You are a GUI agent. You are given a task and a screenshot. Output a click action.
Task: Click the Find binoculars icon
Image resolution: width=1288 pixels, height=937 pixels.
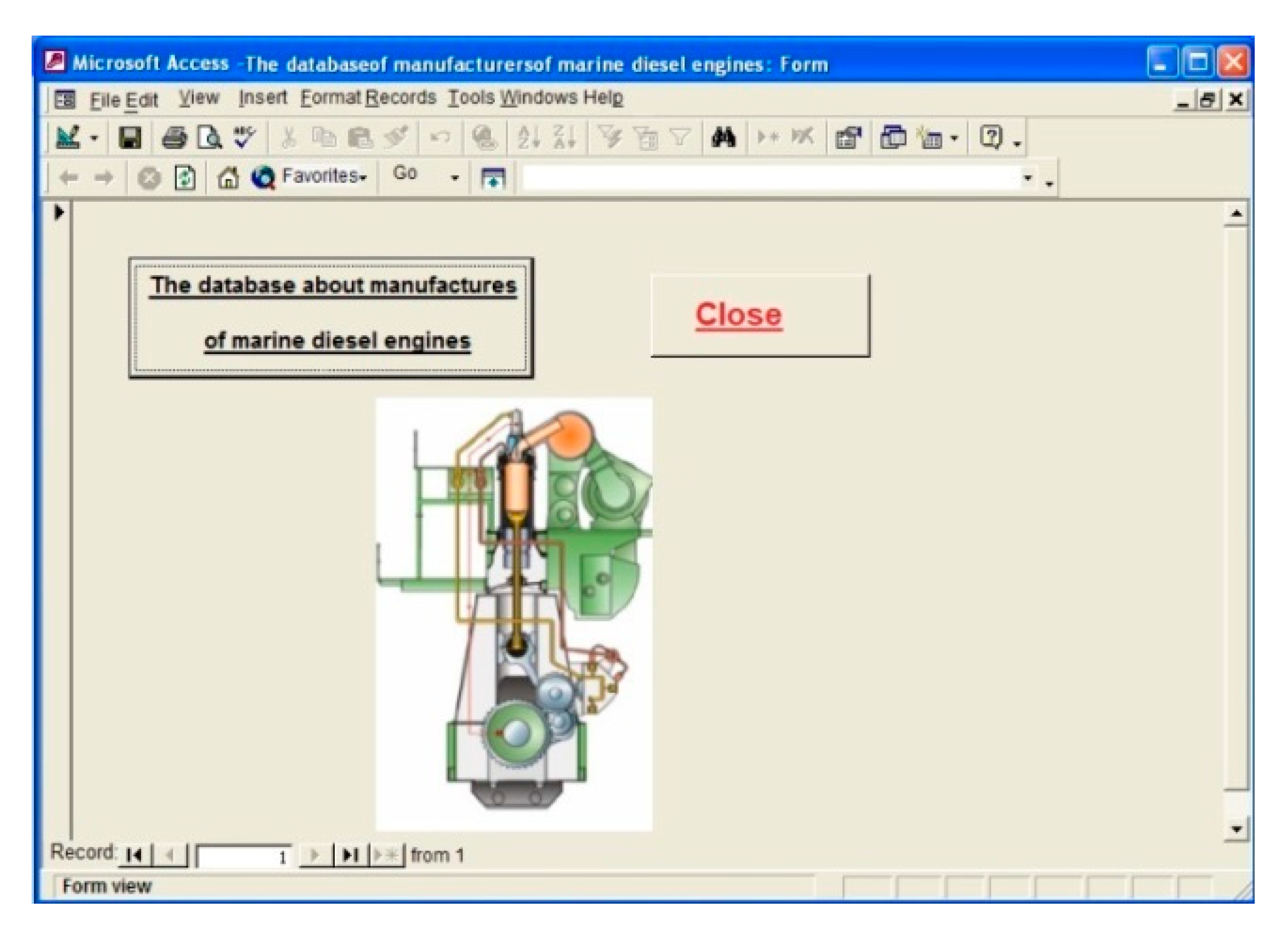point(723,138)
